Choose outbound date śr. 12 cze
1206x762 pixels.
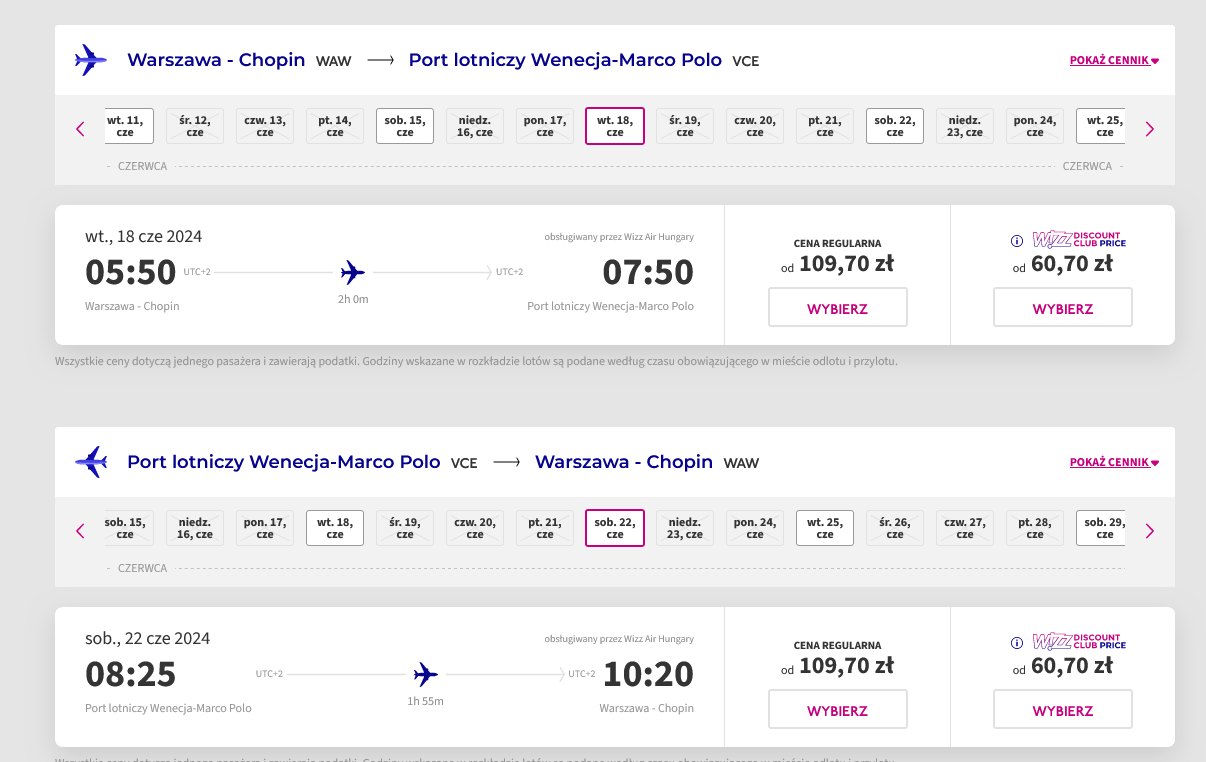pyautogui.click(x=195, y=126)
